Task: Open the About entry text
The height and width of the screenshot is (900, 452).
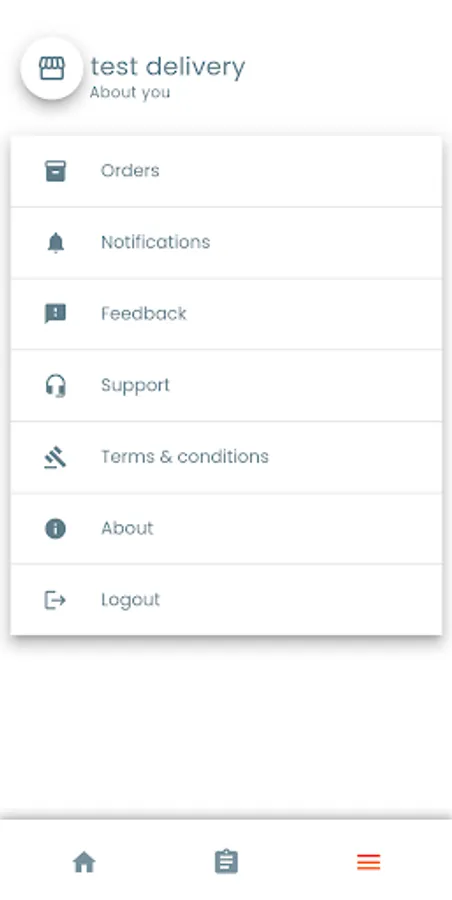Action: click(x=127, y=528)
